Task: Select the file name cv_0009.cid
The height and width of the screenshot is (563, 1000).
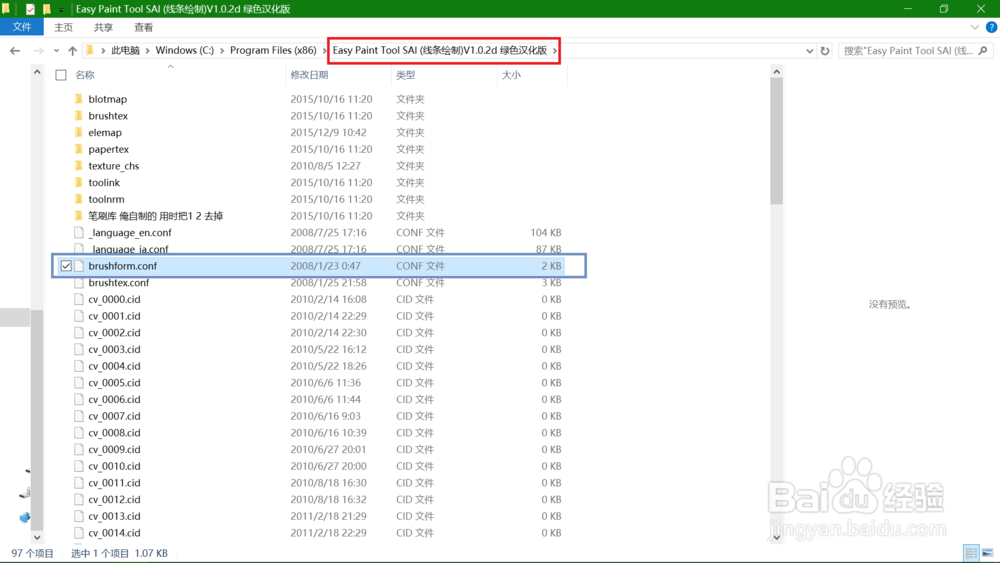Action: (114, 450)
